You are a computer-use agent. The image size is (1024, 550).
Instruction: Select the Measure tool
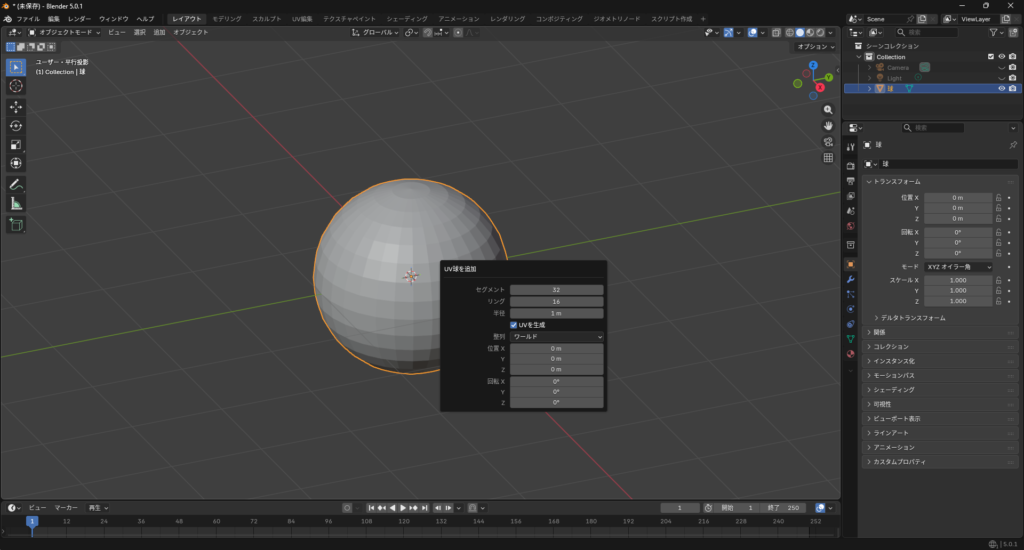click(x=16, y=203)
